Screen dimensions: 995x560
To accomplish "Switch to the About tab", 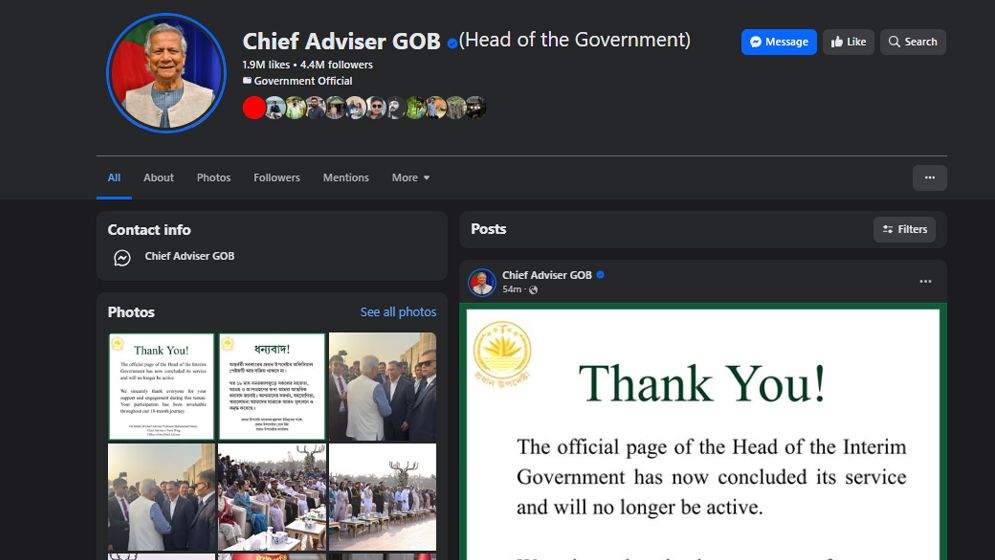I will (x=158, y=178).
